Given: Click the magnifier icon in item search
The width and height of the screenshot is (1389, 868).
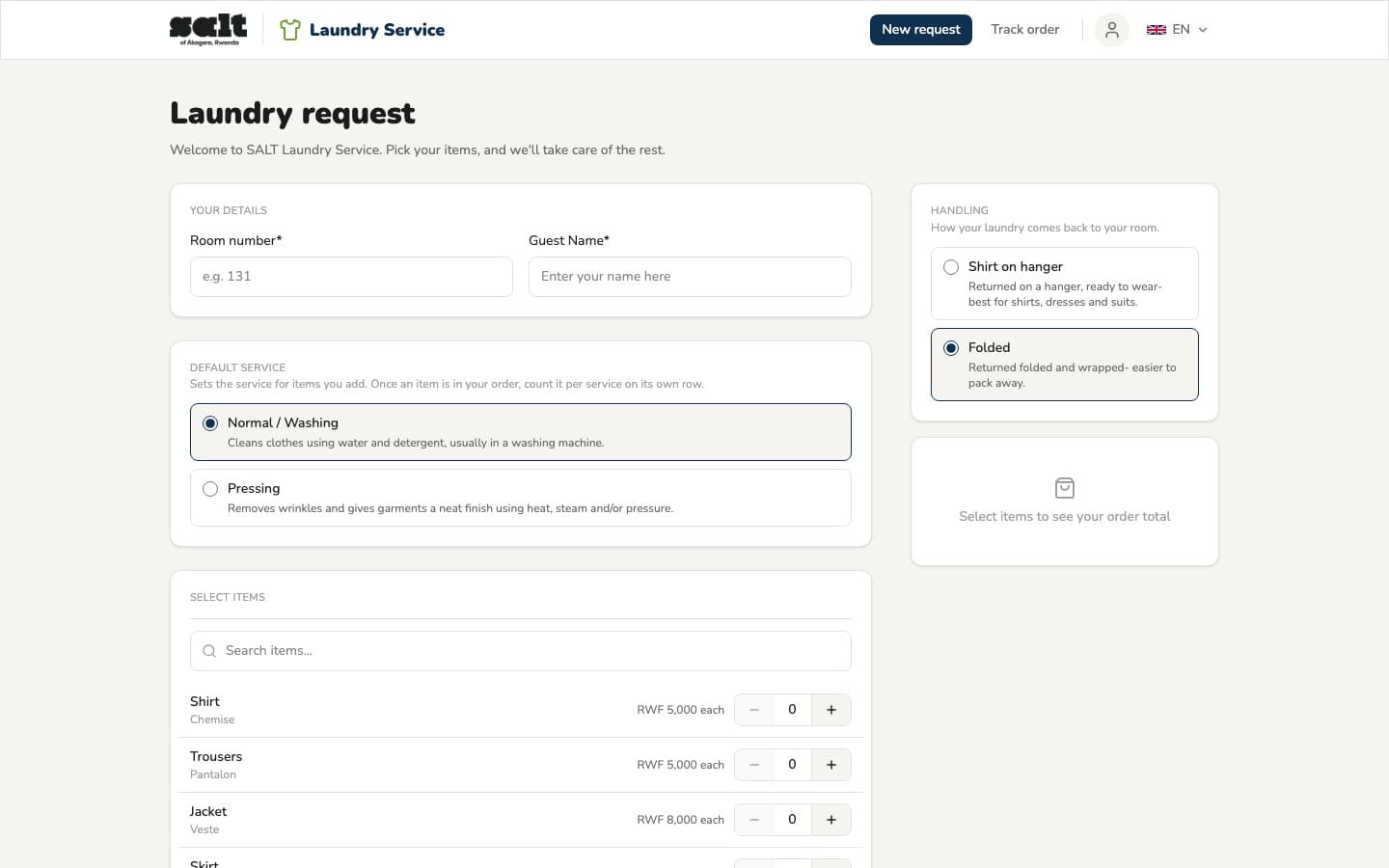Looking at the screenshot, I should (x=209, y=651).
